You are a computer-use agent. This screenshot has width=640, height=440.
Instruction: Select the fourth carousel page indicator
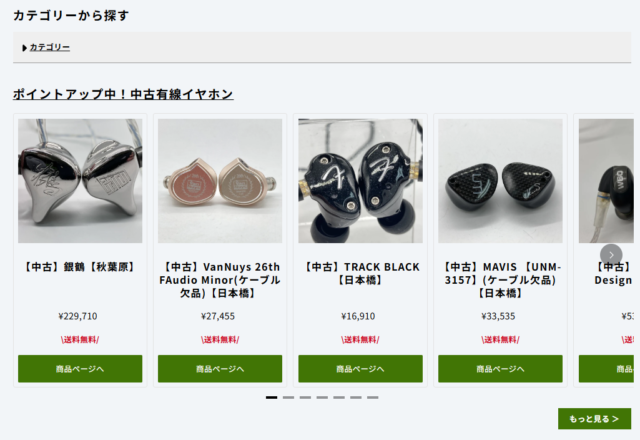pyautogui.click(x=322, y=397)
